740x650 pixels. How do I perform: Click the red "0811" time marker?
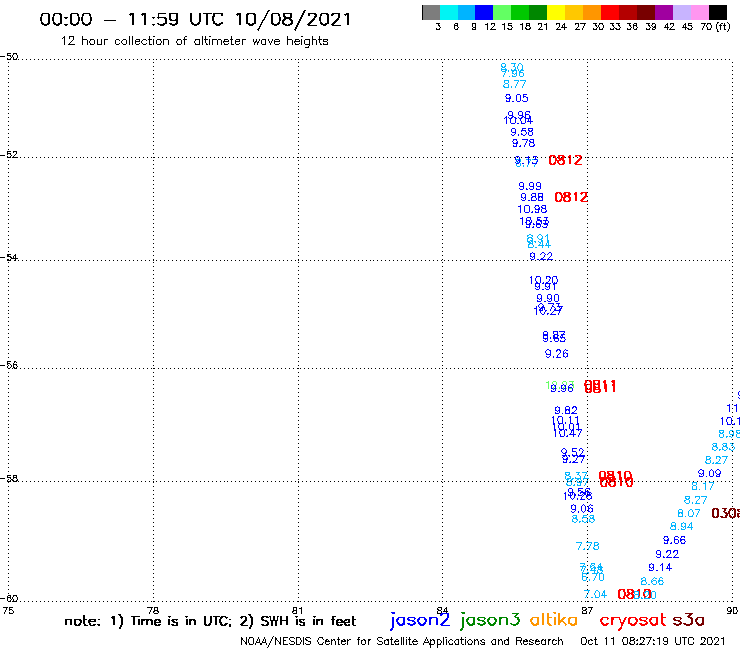[x=600, y=387]
